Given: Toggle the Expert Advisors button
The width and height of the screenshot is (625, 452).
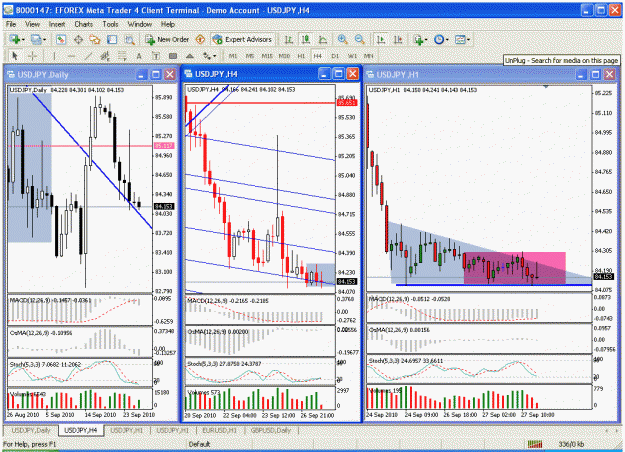Looking at the screenshot, I should pyautogui.click(x=242, y=39).
